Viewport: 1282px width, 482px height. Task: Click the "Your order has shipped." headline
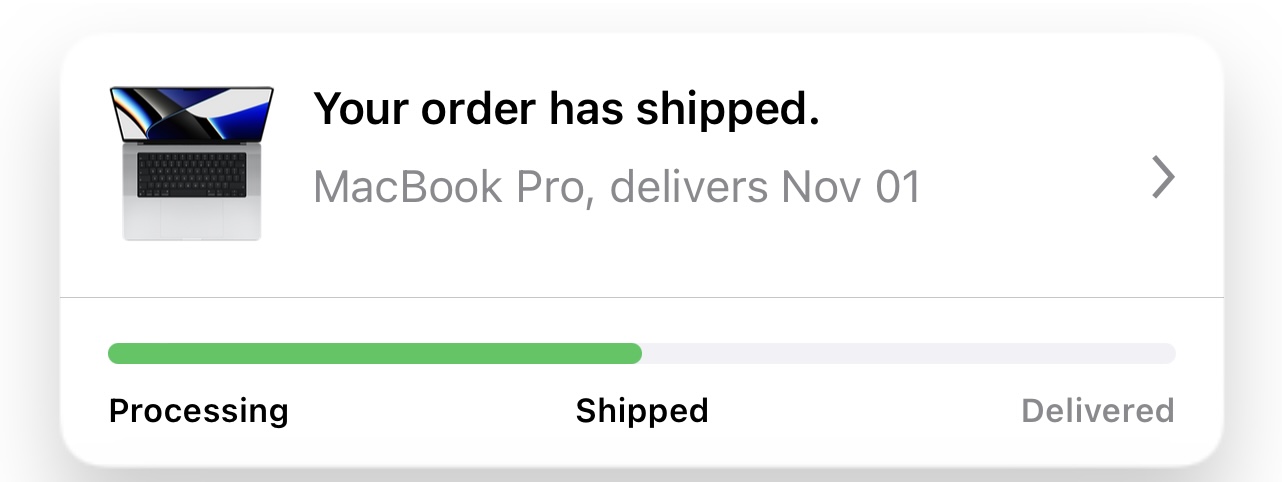pyautogui.click(x=566, y=110)
